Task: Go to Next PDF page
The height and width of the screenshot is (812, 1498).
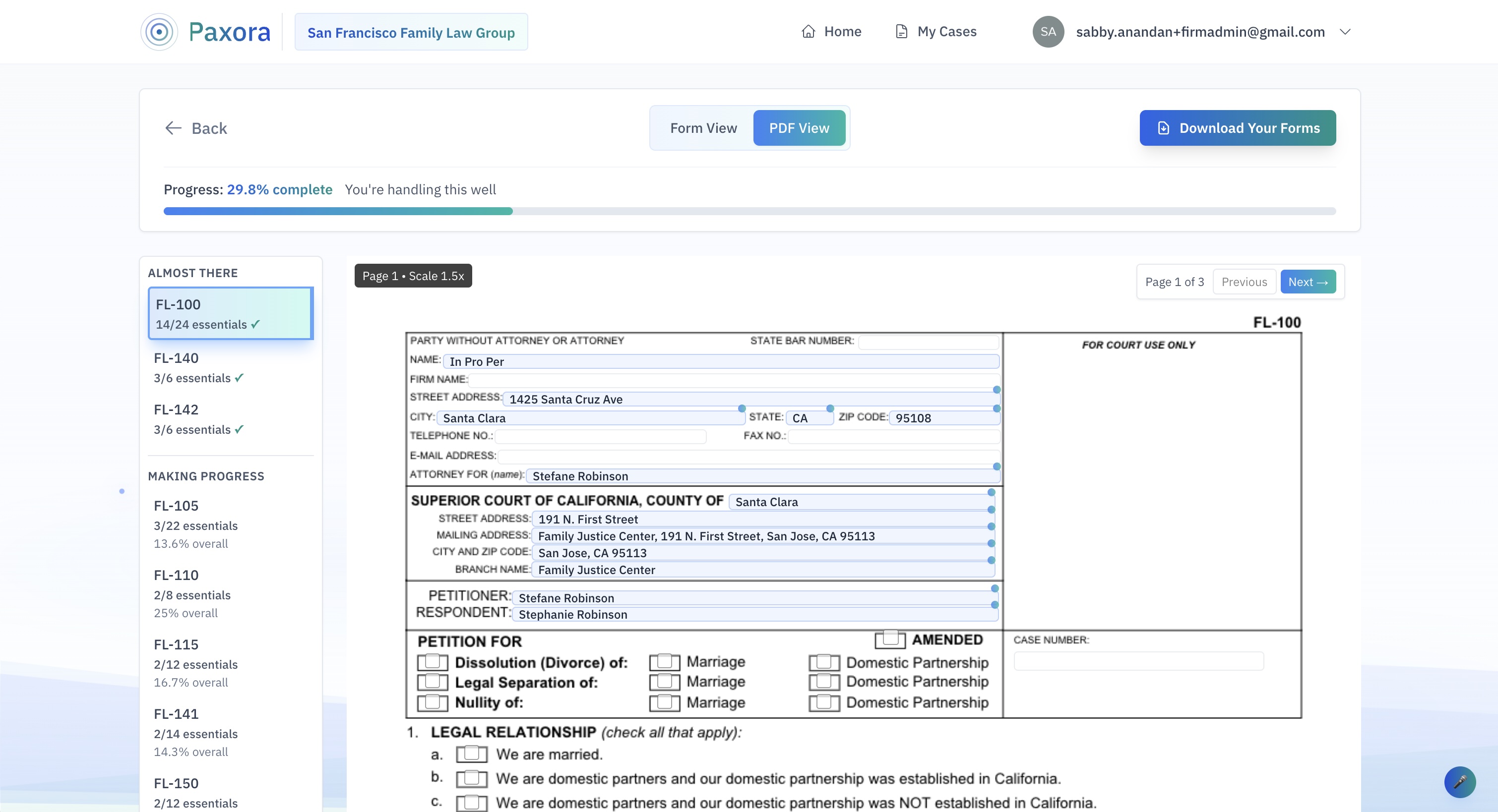Action: (1308, 282)
